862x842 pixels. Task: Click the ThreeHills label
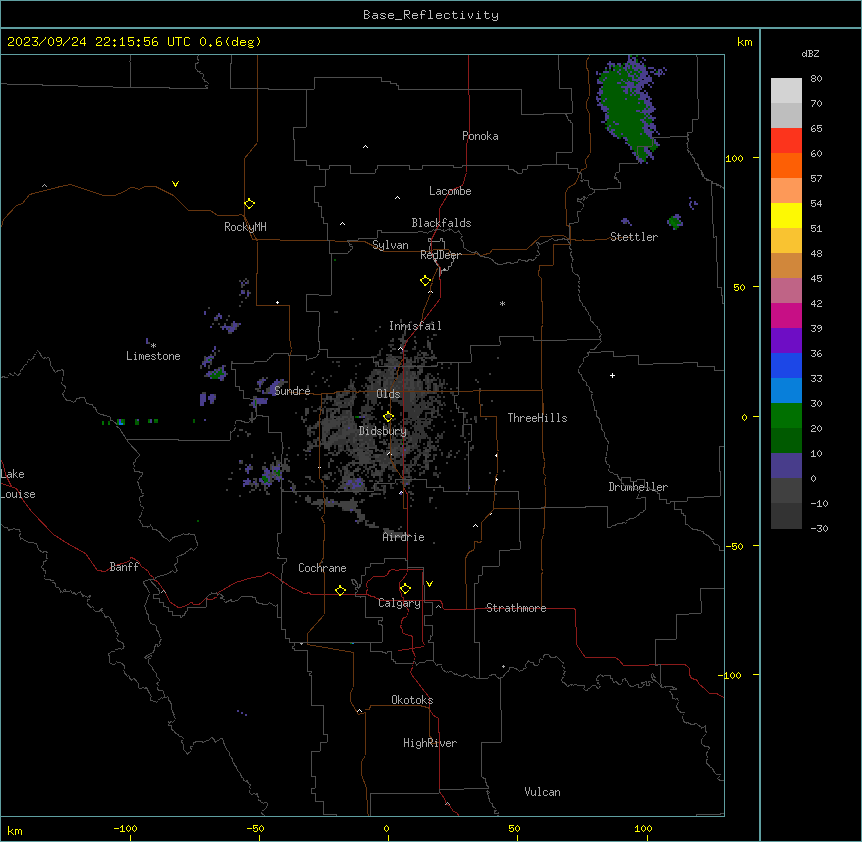(537, 418)
